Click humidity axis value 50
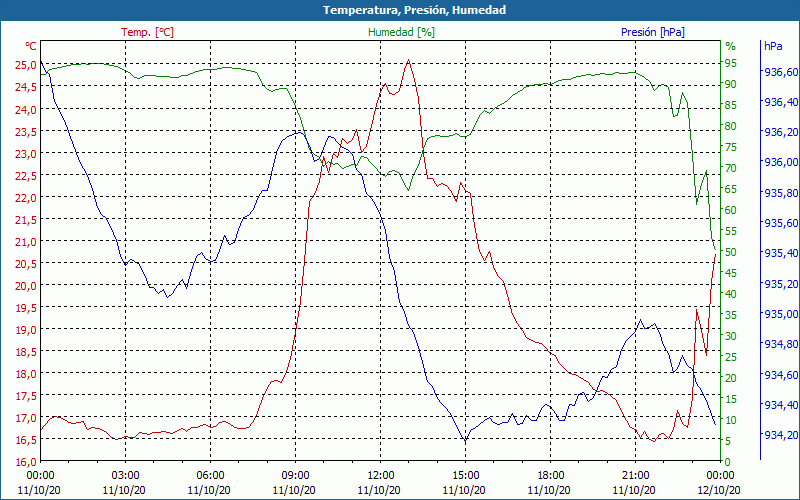Image resolution: width=800 pixels, height=500 pixels. coord(731,252)
